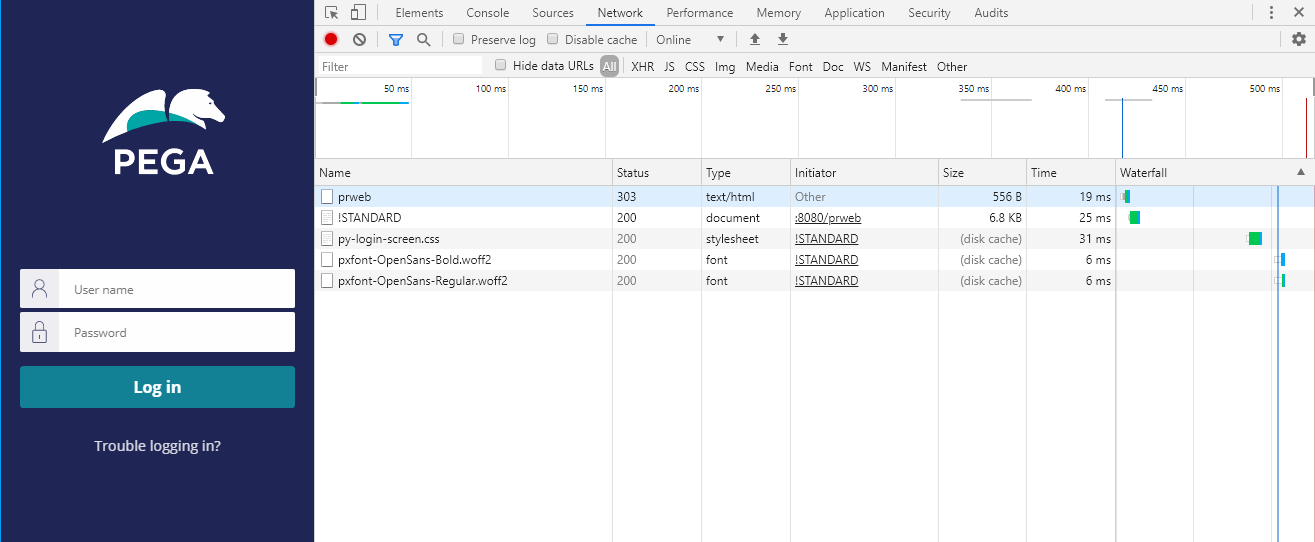
Task: Enable Preserve log checkbox
Action: click(459, 39)
